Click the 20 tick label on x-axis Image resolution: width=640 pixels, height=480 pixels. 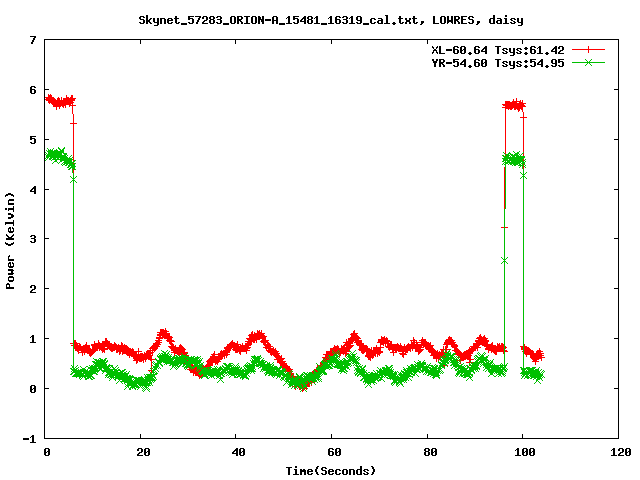pyautogui.click(x=142, y=452)
